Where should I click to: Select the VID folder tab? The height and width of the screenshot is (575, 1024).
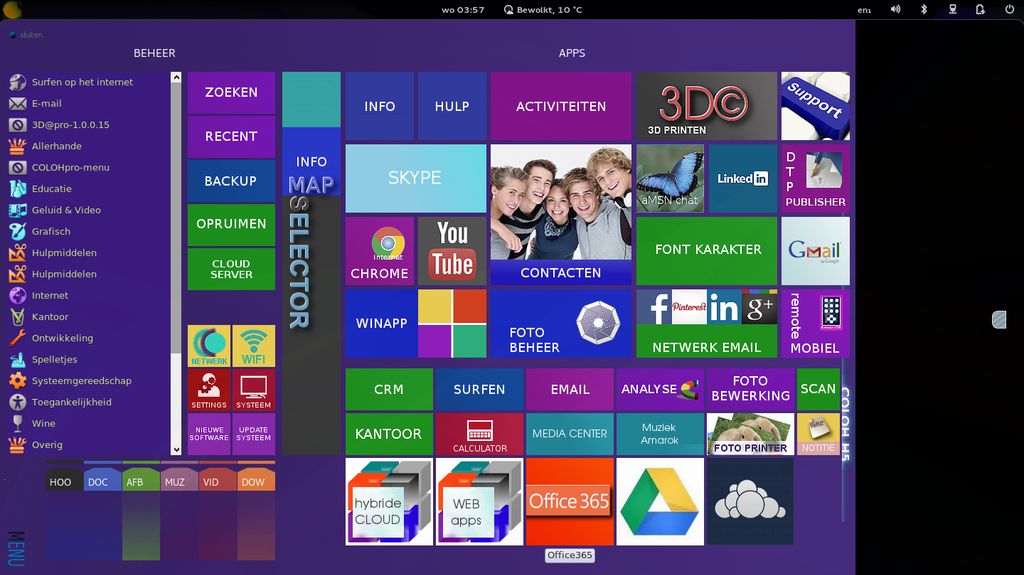click(217, 480)
